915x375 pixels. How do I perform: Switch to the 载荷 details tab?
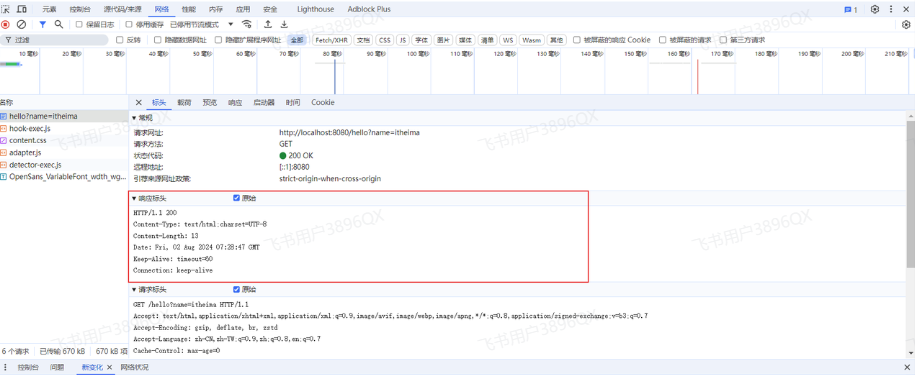184,102
